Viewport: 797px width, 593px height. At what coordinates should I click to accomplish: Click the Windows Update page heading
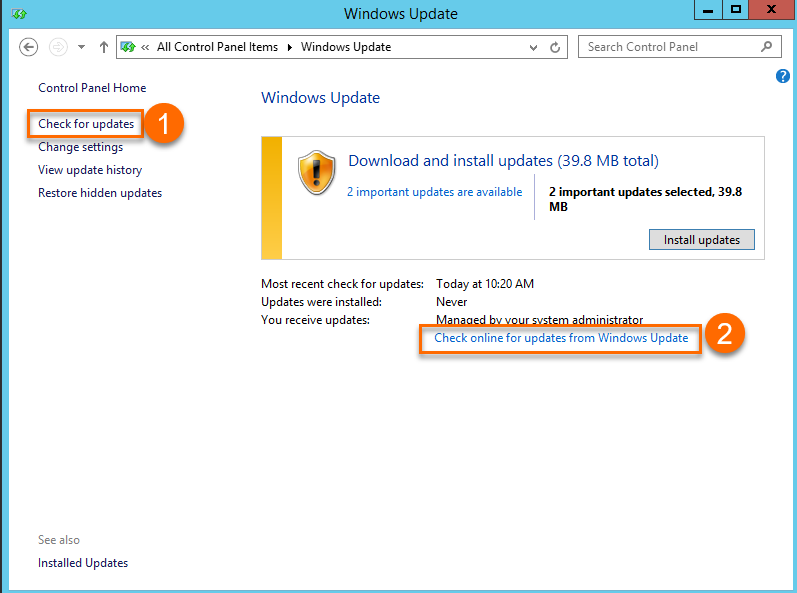click(320, 98)
